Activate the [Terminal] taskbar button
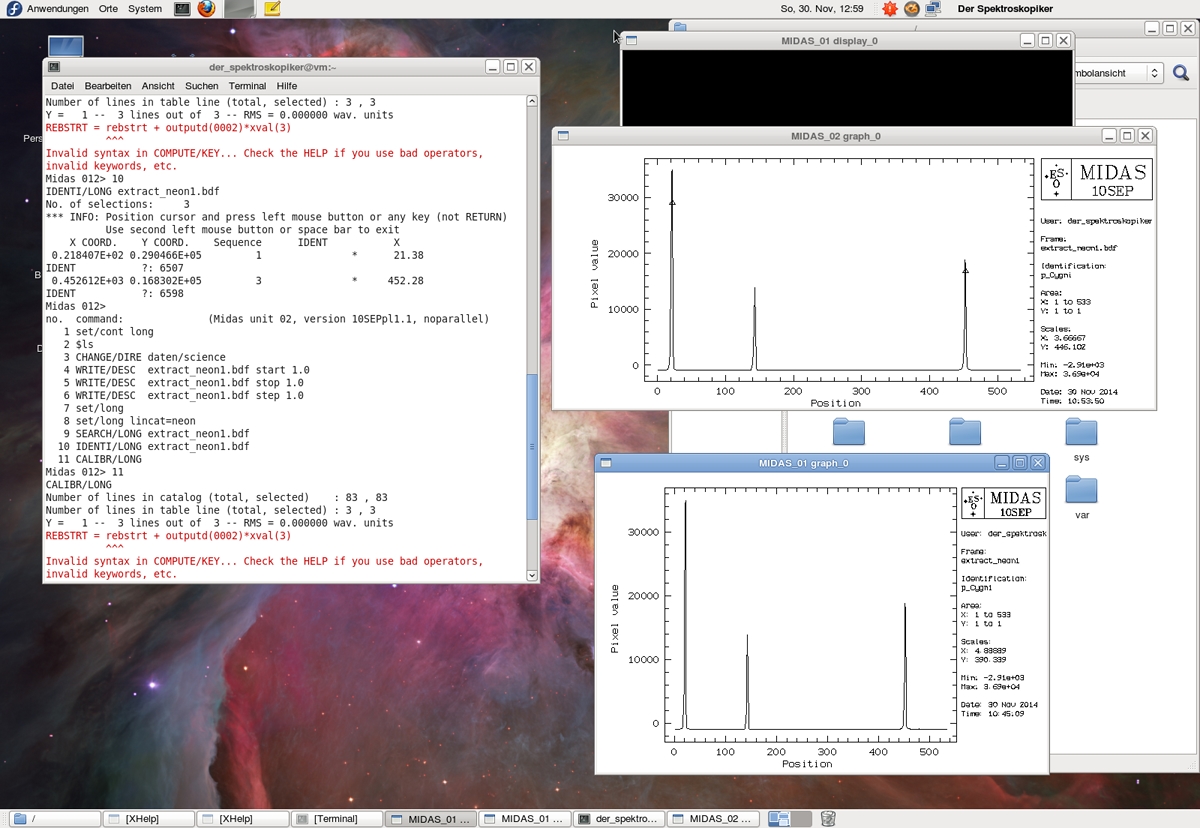 point(338,819)
